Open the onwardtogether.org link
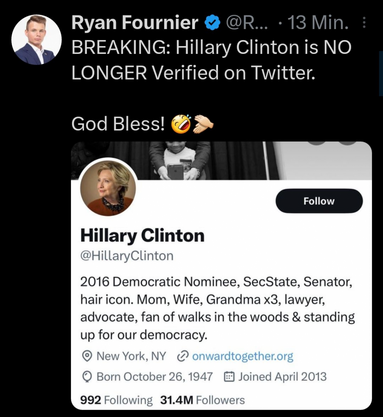Screen dimensions: 383x417 click(x=243, y=356)
